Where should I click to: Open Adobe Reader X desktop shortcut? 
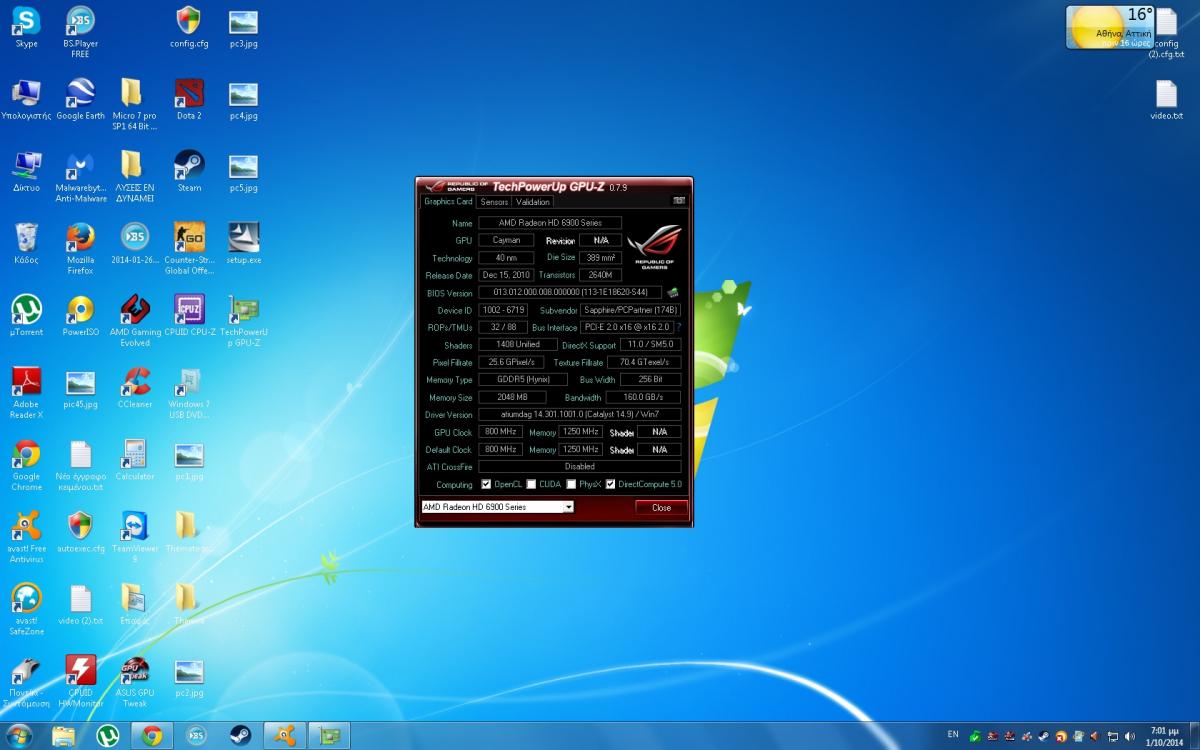coord(26,393)
